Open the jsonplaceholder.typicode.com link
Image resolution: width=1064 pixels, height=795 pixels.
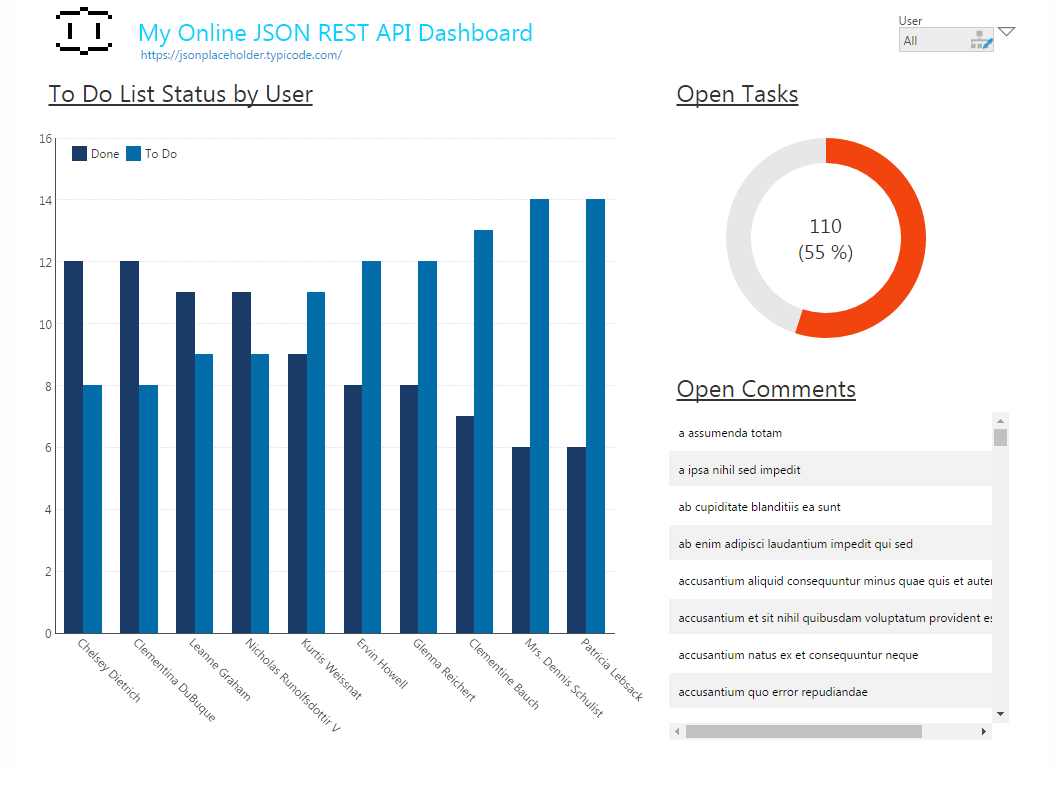tap(241, 56)
